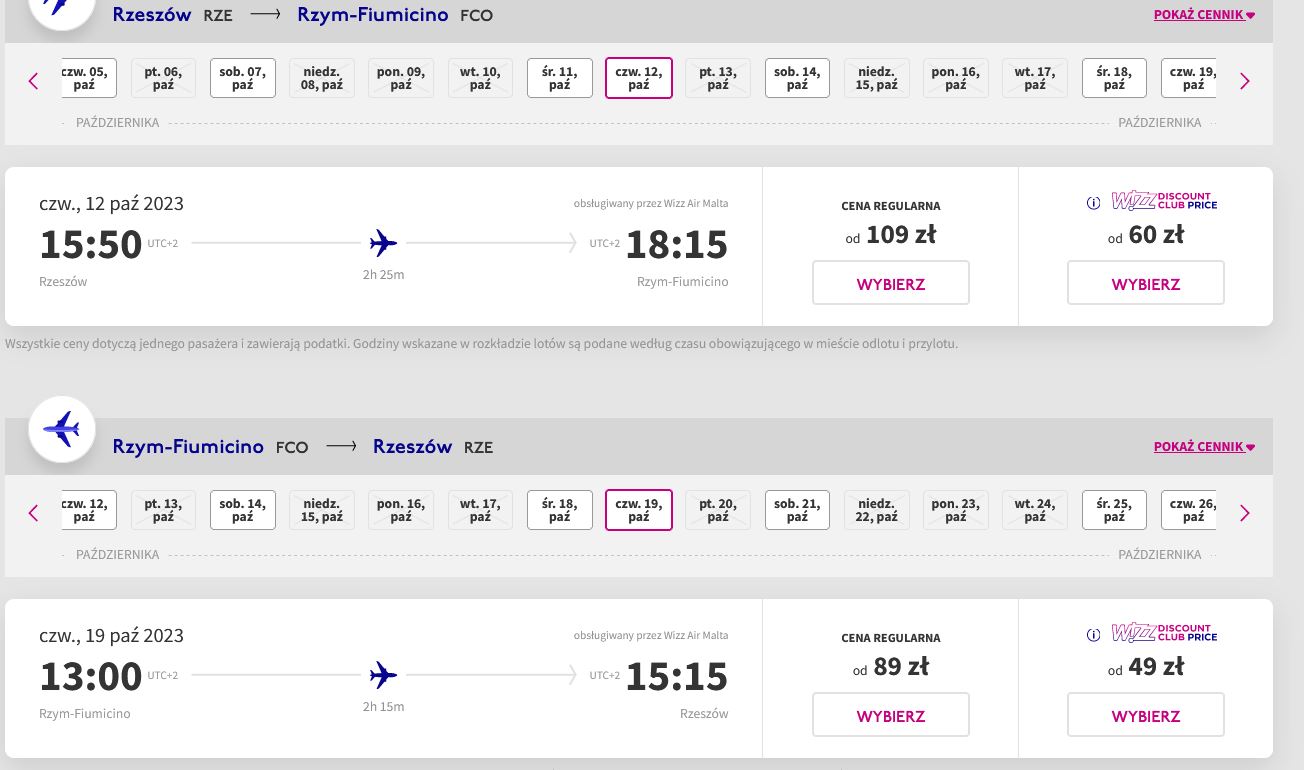Expand return flight Pokaż cennik price list

point(1204,447)
